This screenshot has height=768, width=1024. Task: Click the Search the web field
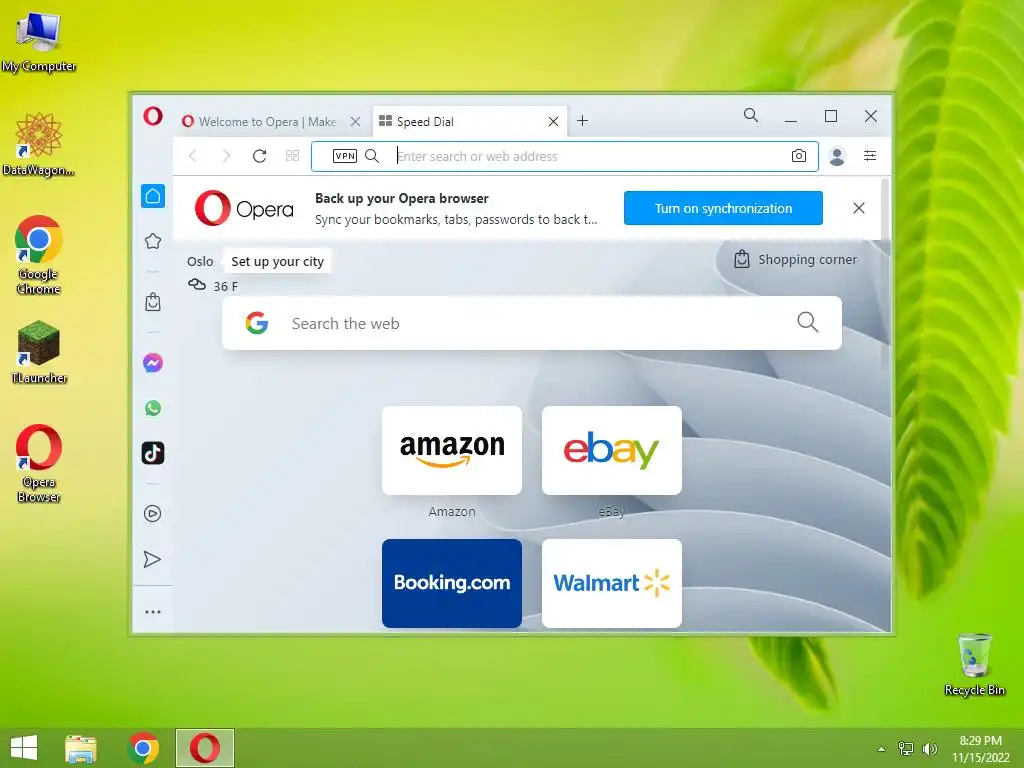coord(532,323)
